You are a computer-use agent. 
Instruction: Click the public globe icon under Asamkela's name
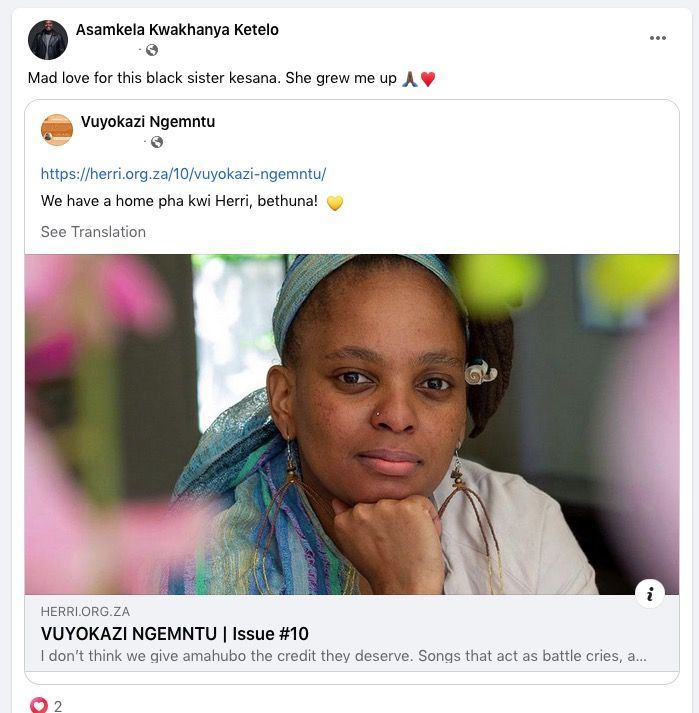pyautogui.click(x=152, y=50)
